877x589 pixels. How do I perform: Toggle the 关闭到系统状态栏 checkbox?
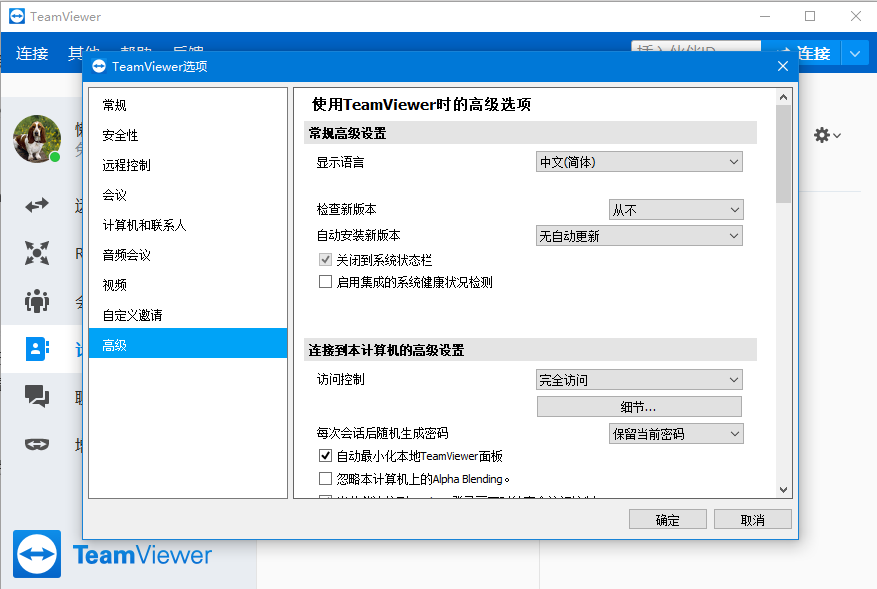pyautogui.click(x=325, y=260)
